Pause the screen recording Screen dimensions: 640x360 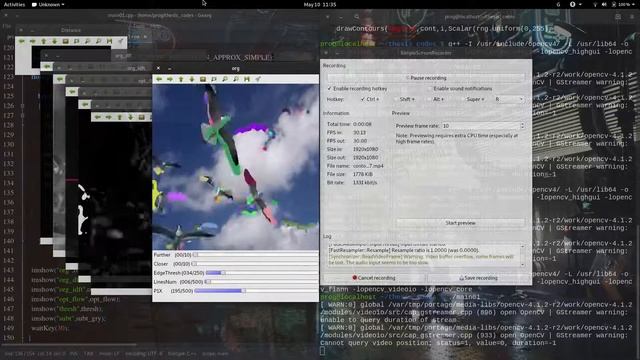426,78
